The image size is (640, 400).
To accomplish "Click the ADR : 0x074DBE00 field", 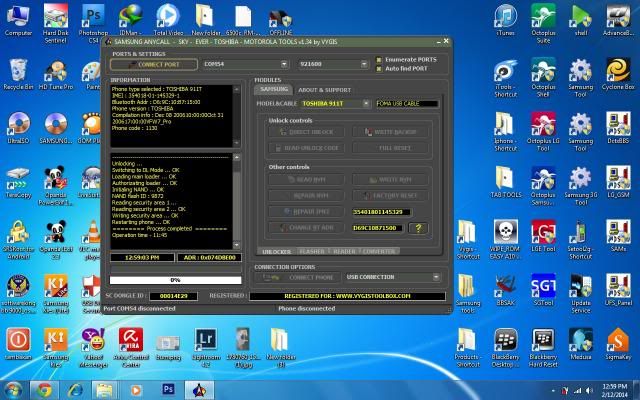I will (209, 258).
